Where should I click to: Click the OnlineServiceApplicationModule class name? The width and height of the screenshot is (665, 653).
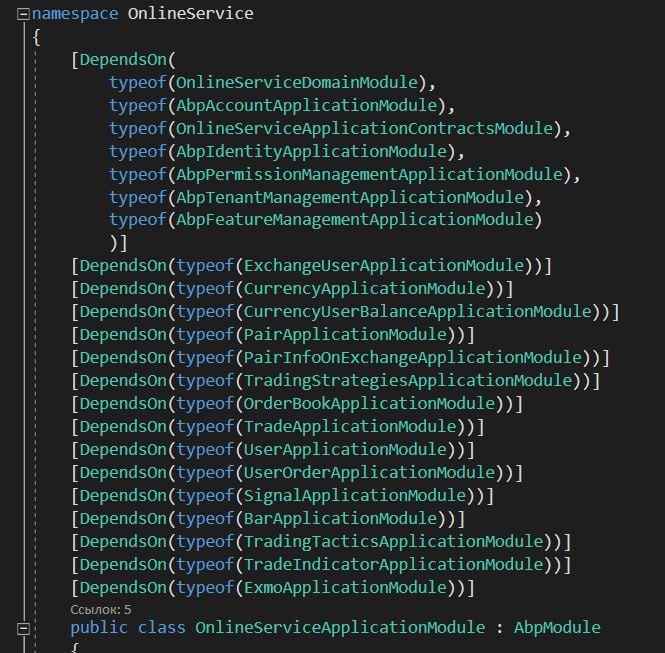pyautogui.click(x=341, y=628)
